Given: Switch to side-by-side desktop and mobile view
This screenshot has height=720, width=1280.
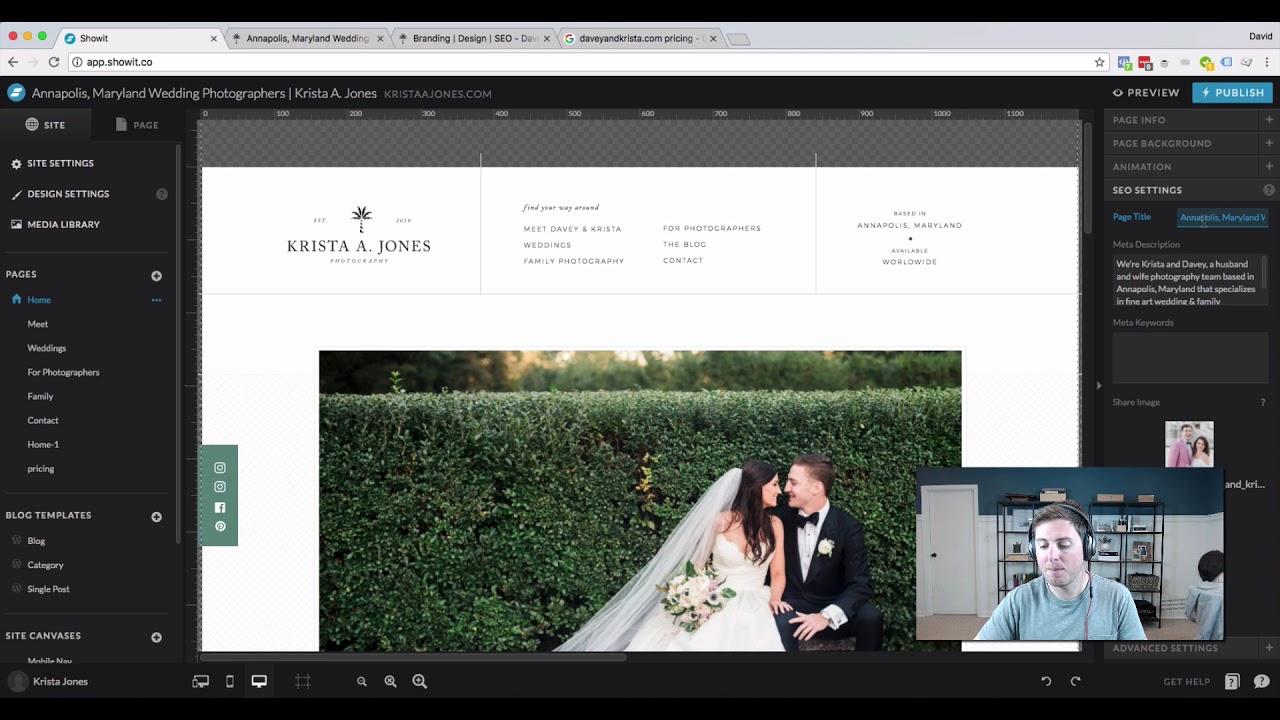Looking at the screenshot, I should (201, 681).
